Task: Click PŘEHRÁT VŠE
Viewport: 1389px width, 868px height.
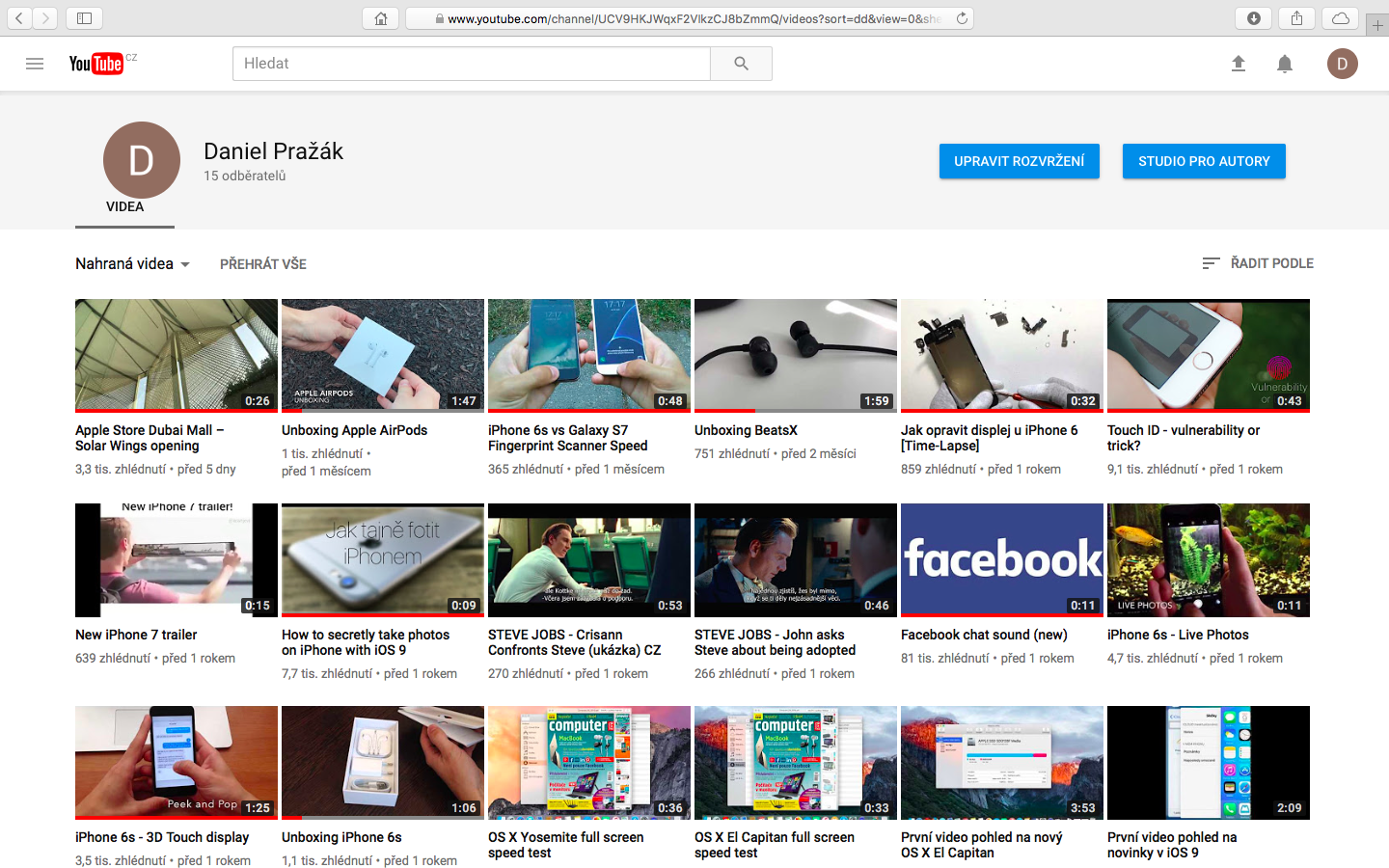Action: pos(263,264)
